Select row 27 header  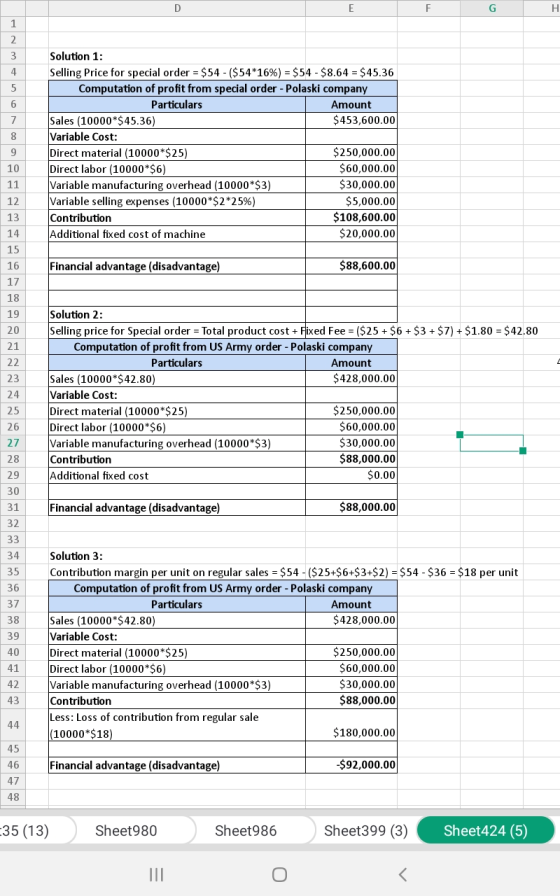click(x=13, y=443)
